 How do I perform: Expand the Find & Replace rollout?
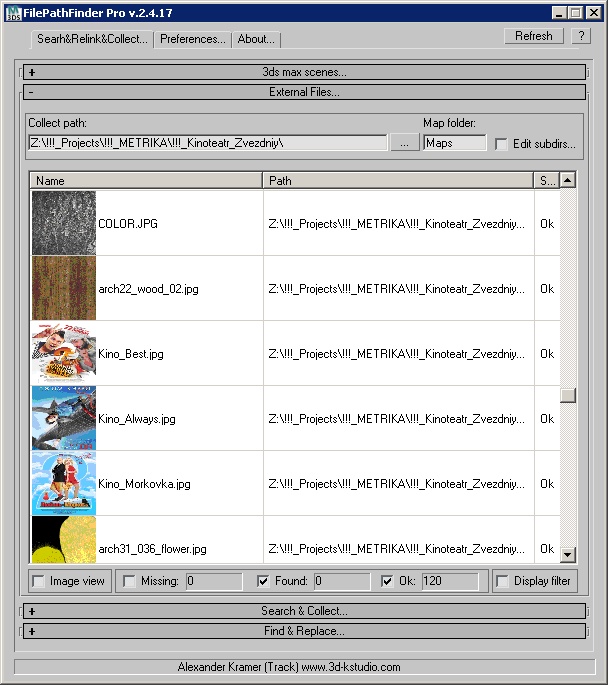[306, 631]
